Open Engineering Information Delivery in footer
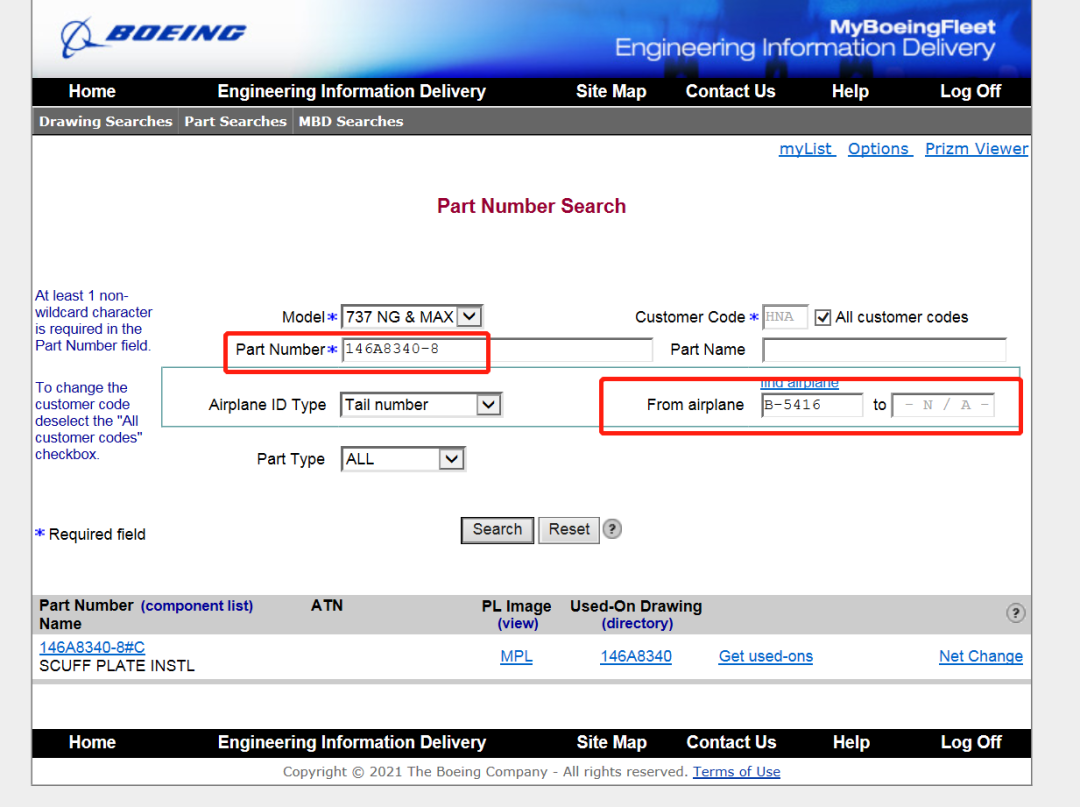 [352, 742]
